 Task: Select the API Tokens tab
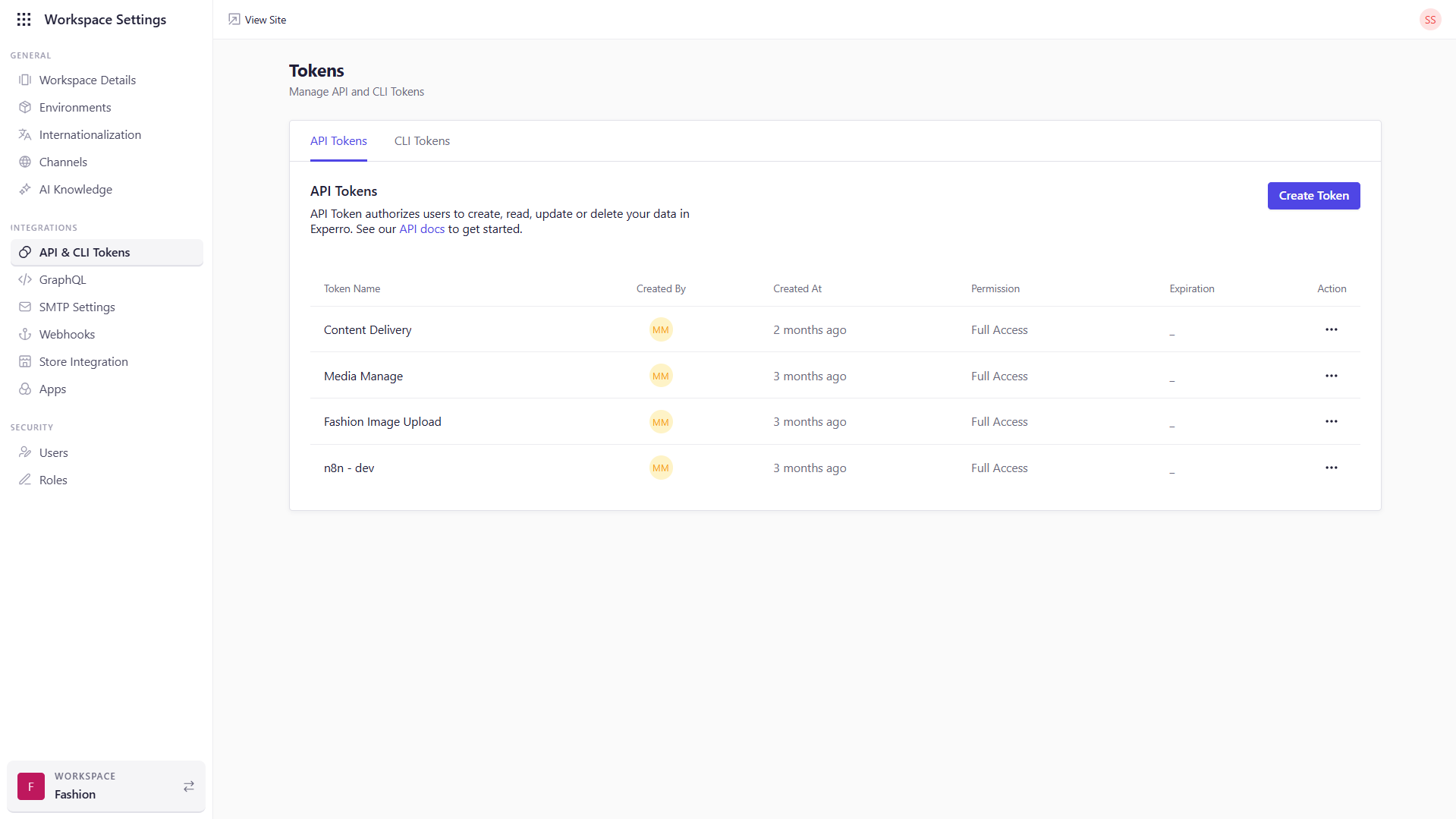coord(338,140)
